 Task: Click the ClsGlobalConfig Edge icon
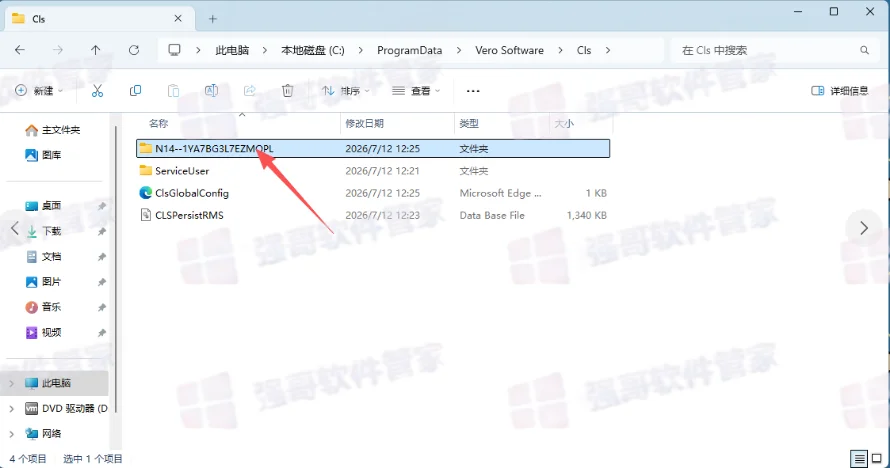click(146, 193)
